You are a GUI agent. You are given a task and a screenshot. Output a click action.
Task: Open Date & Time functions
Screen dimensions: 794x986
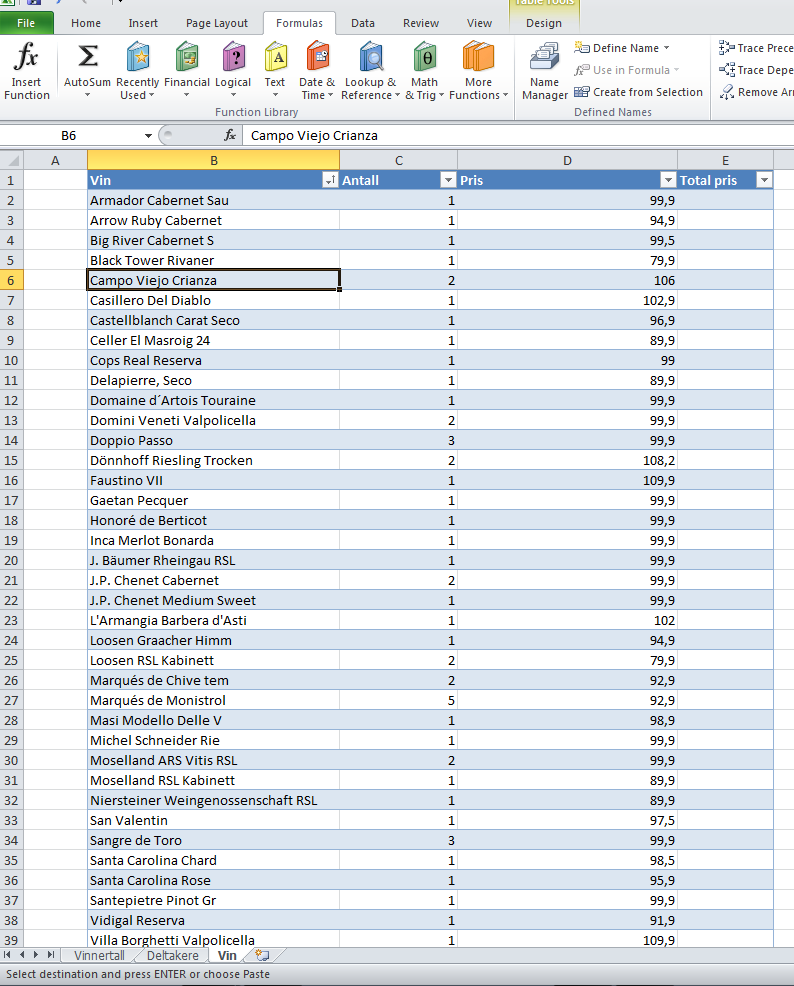pyautogui.click(x=317, y=70)
